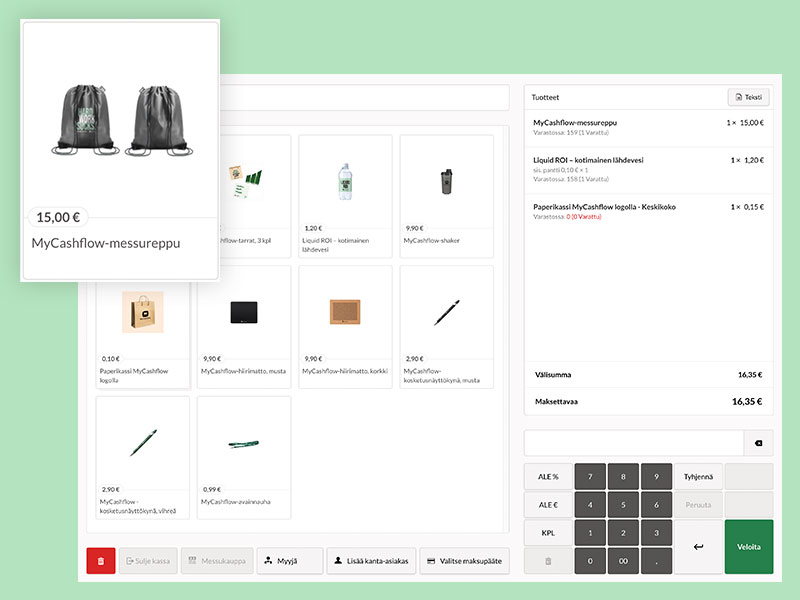This screenshot has height=600, width=800.
Task: Select Paperikassi MyCashflow logolla product
Action: (x=143, y=335)
